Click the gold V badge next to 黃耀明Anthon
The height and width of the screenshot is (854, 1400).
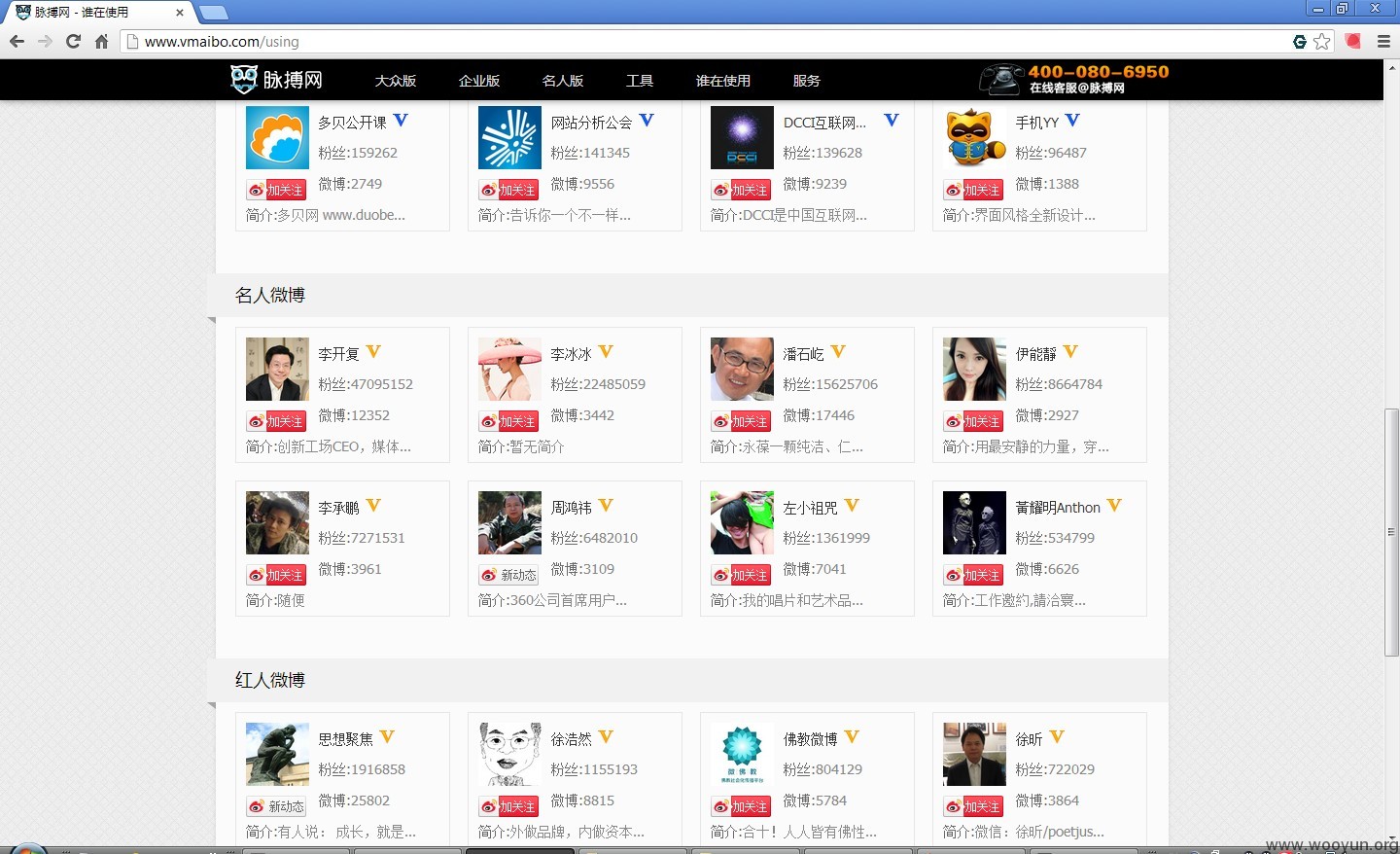[1114, 506]
